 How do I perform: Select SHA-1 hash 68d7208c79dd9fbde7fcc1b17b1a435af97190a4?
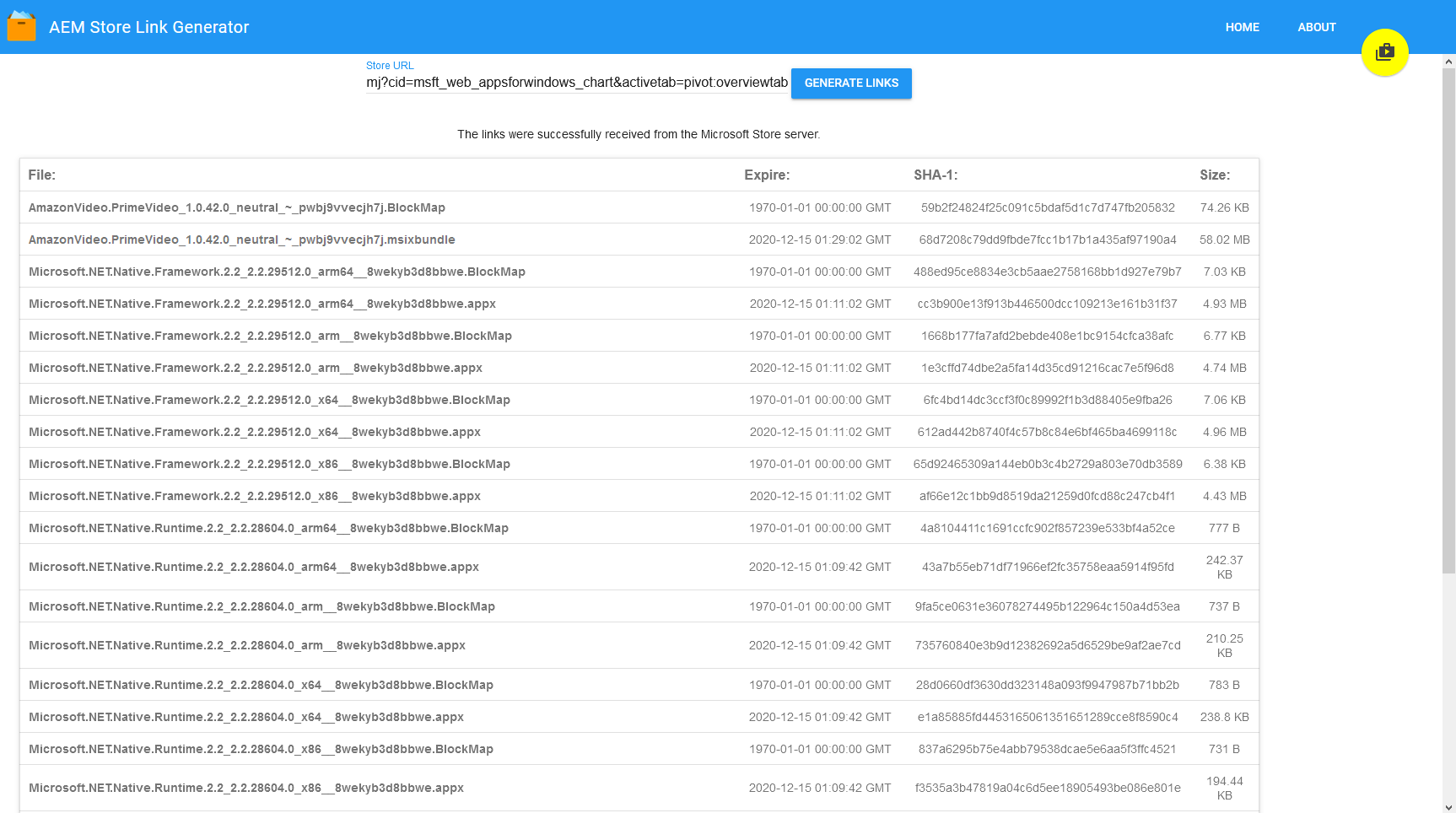(1048, 240)
